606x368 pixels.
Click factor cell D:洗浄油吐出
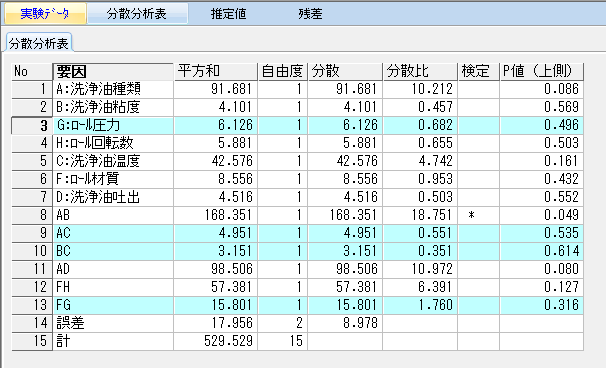click(113, 197)
